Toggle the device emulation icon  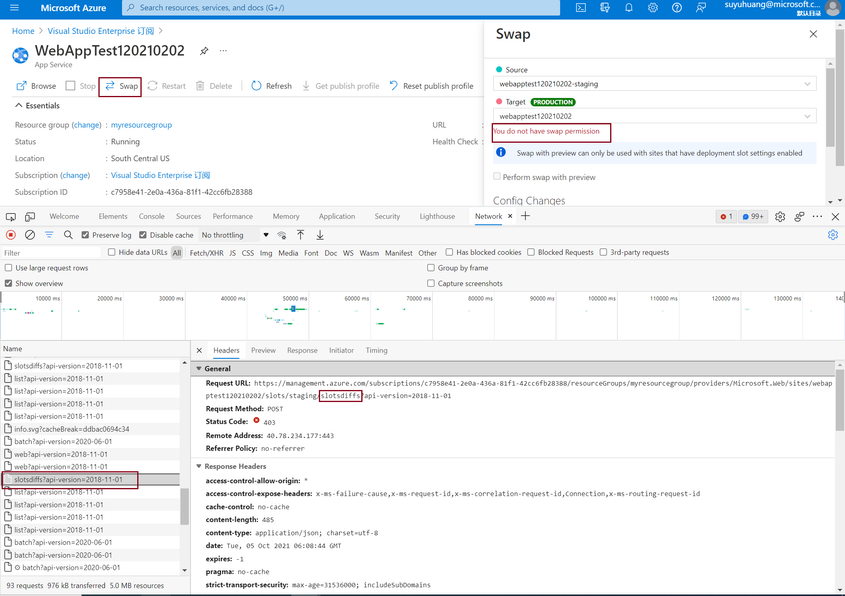pos(30,217)
